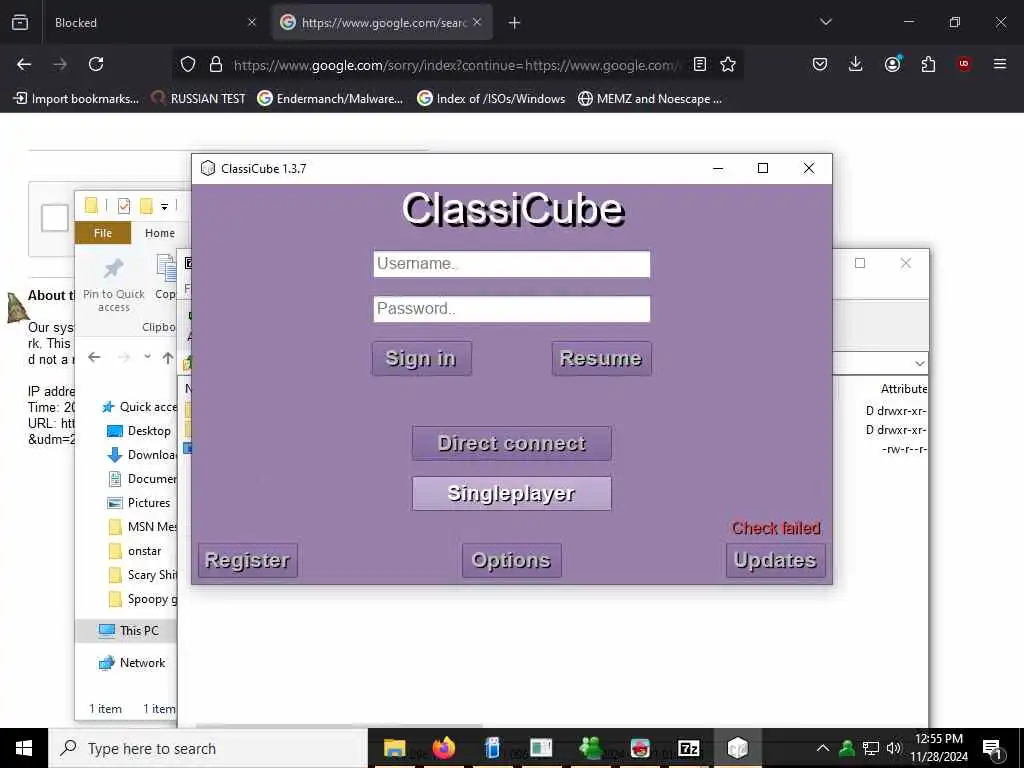Open the notification center icon

point(993,749)
